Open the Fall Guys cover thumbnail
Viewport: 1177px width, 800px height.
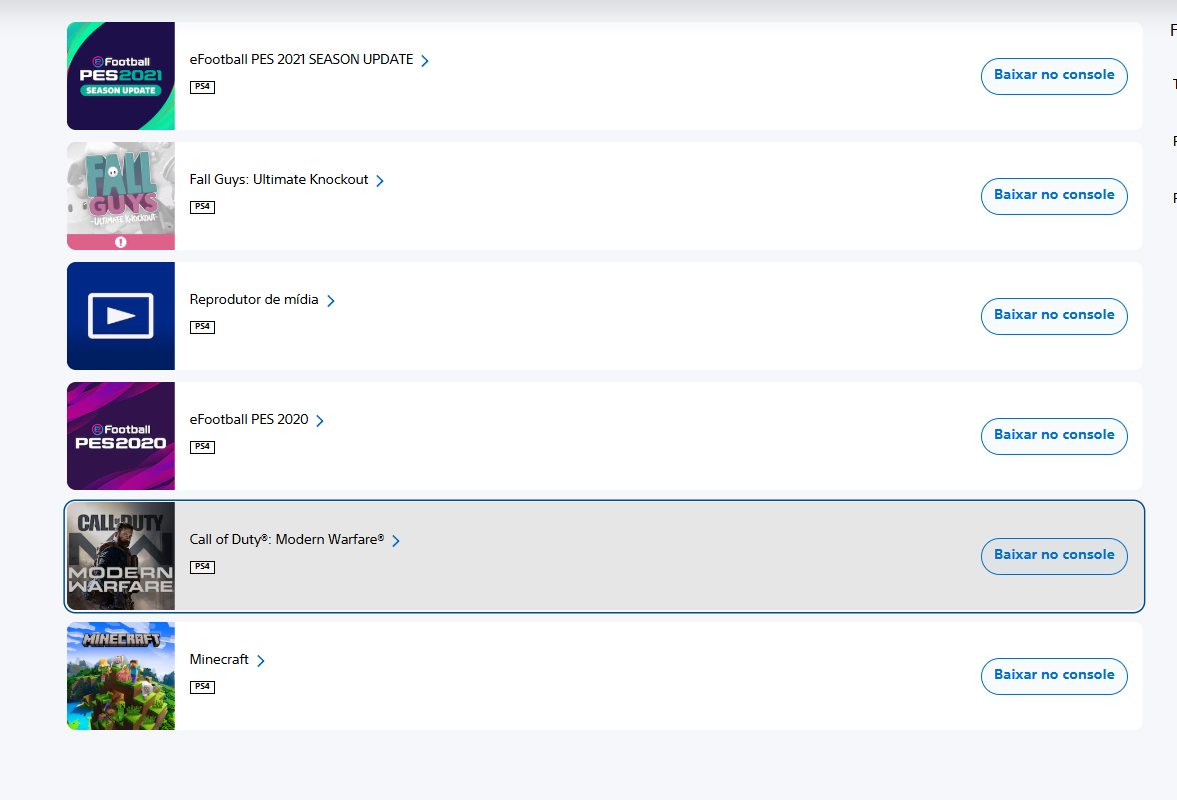tap(121, 196)
